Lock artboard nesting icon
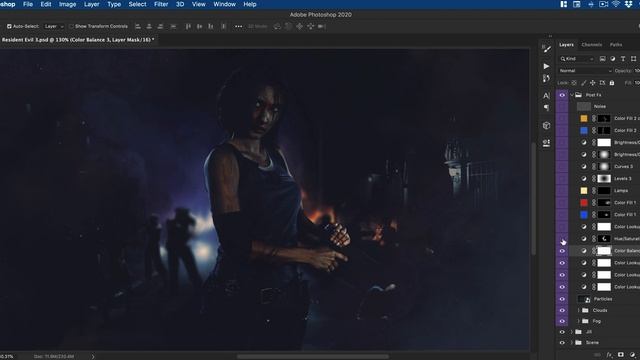 click(602, 83)
